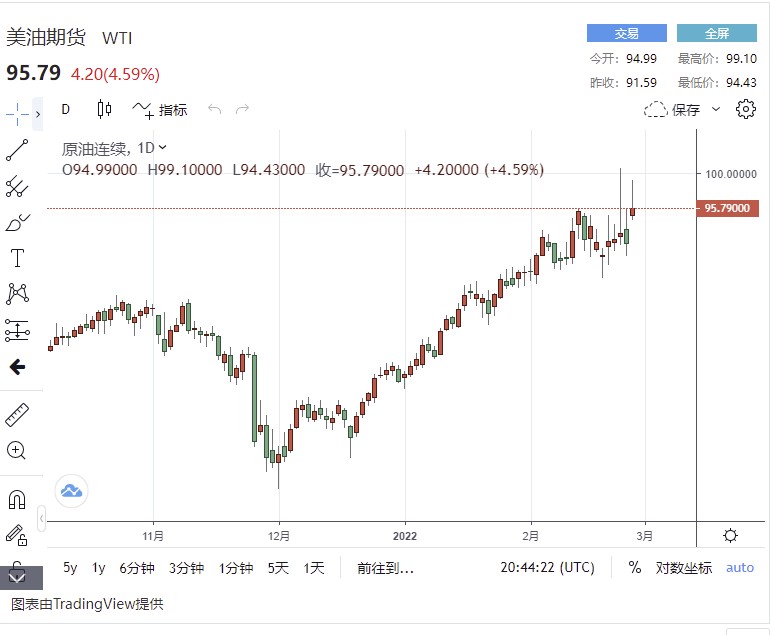Open the D interval dropdown
The height and width of the screenshot is (635, 770).
66,109
